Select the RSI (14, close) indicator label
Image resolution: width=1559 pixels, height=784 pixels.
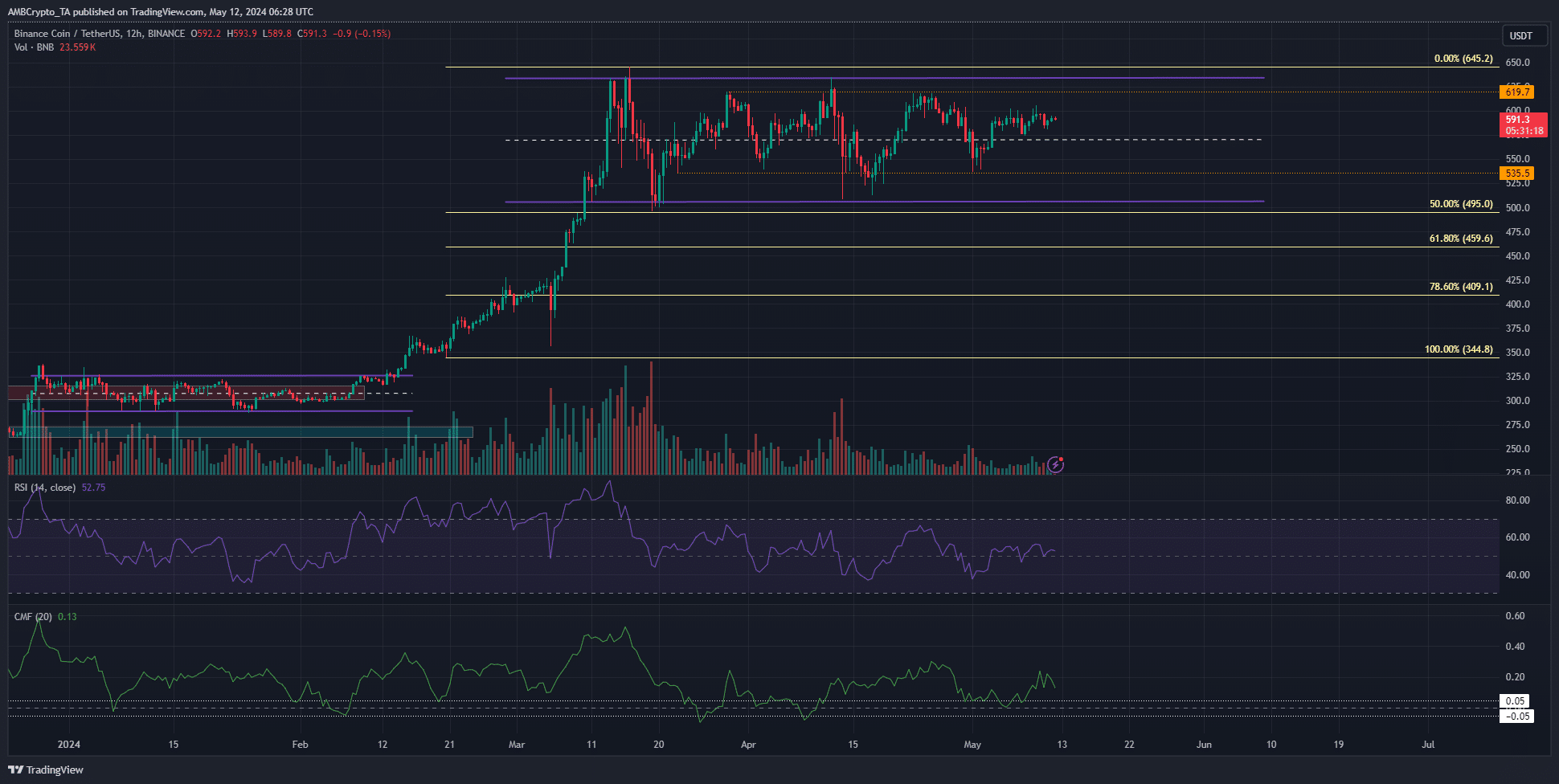(x=45, y=488)
